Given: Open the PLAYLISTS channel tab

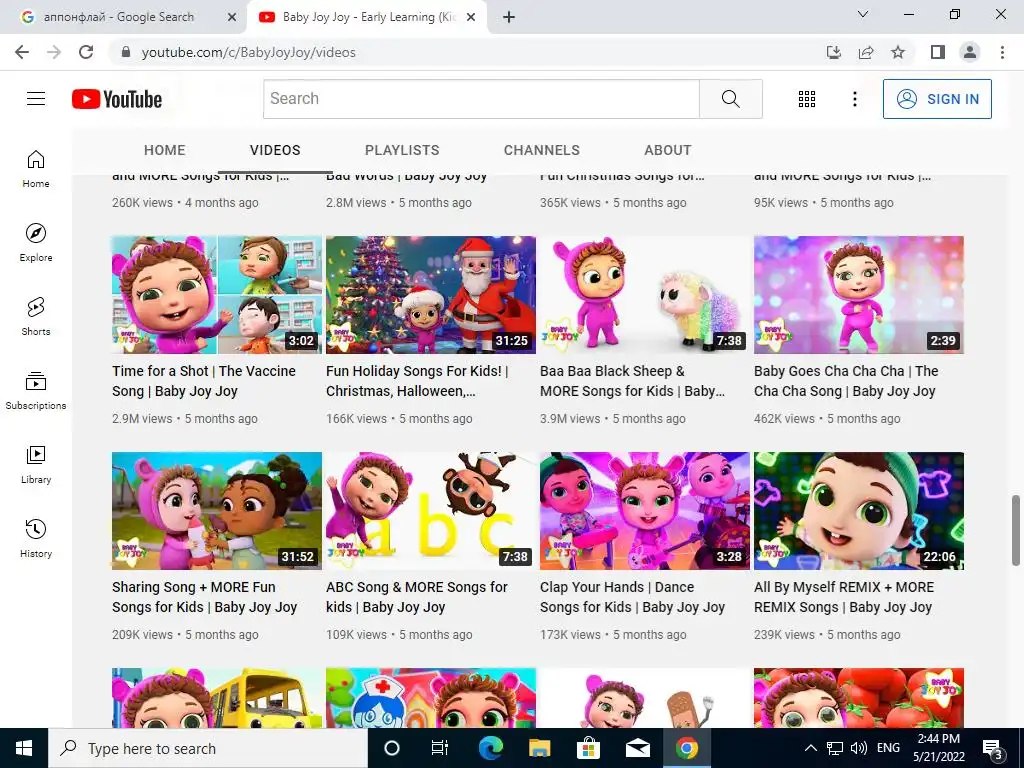Looking at the screenshot, I should click(402, 150).
